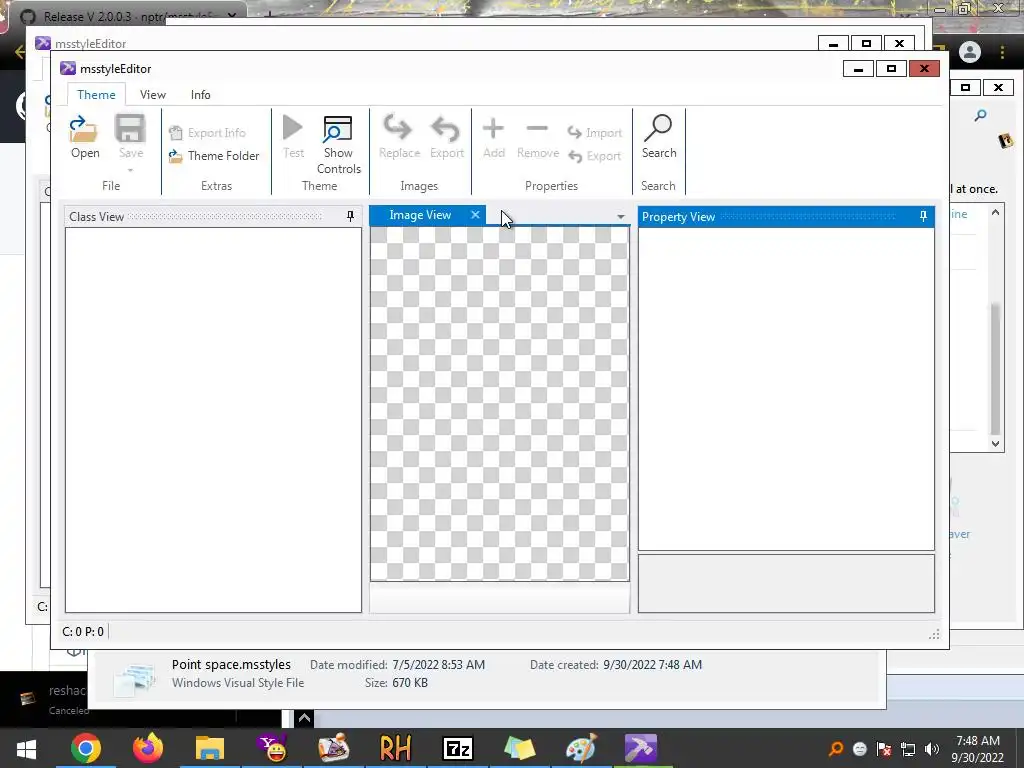Viewport: 1024px width, 768px height.
Task: Click the Chrome profile avatar icon
Action: (x=970, y=52)
